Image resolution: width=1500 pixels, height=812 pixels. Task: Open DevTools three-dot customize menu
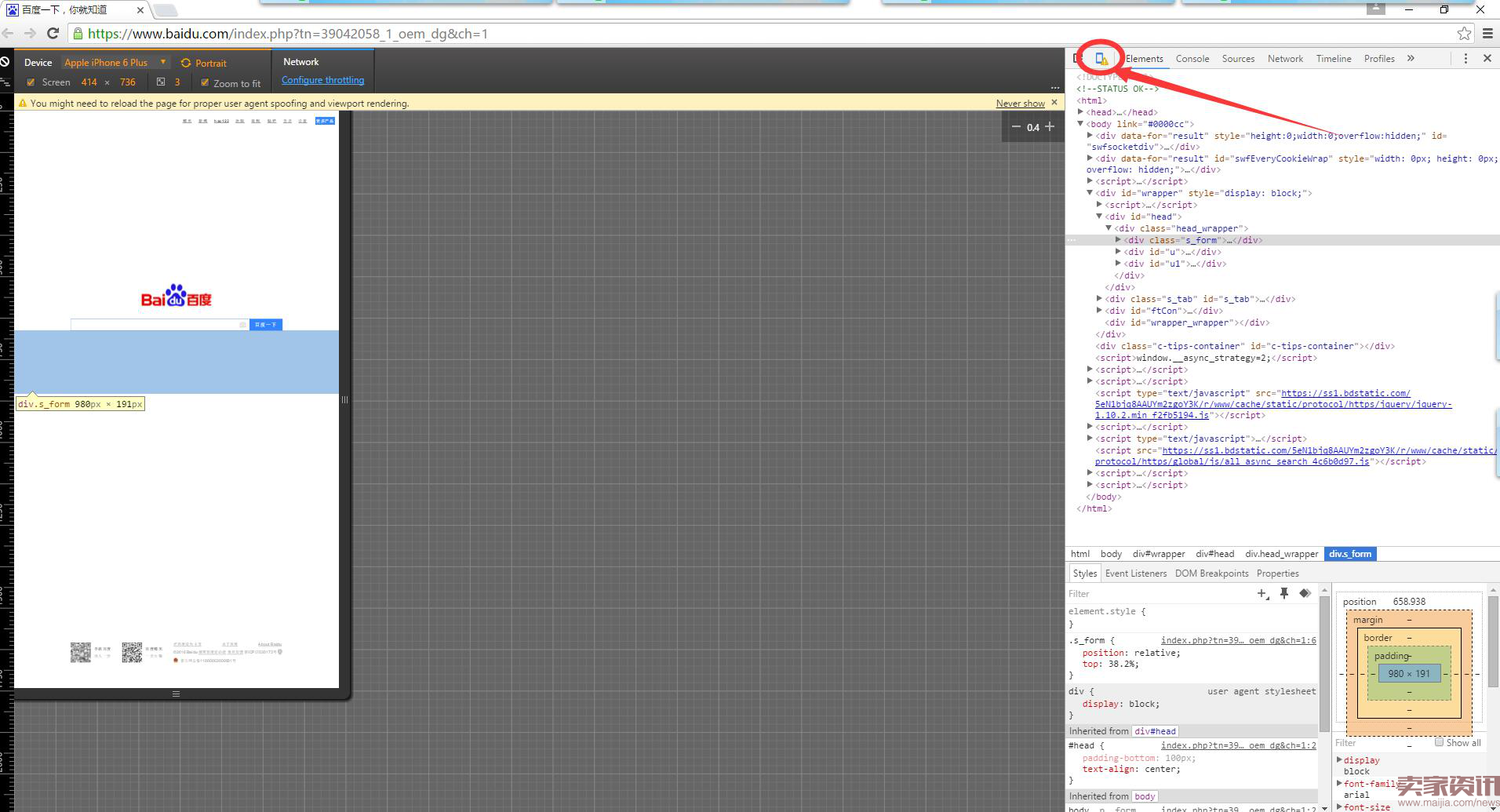[x=1465, y=59]
